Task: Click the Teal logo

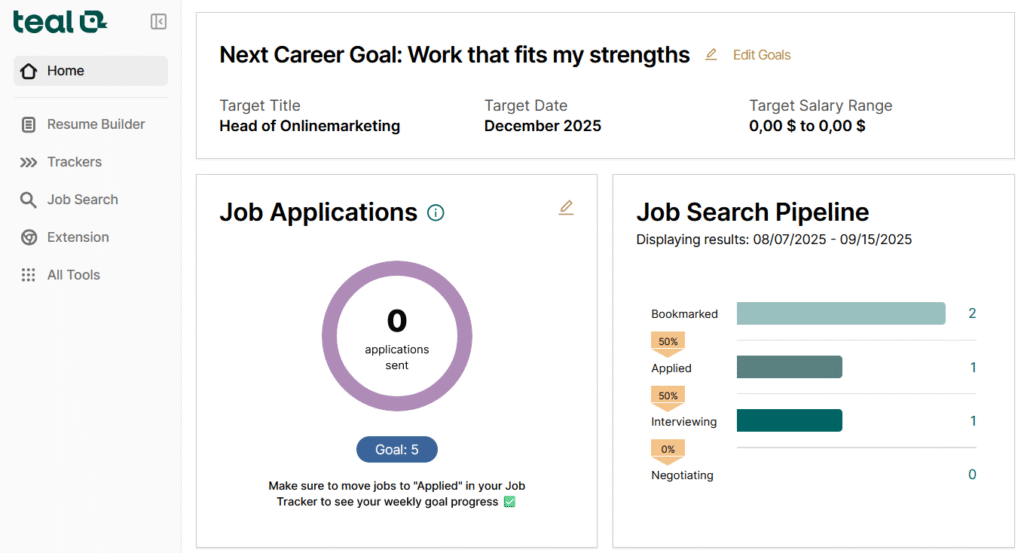Action: (x=60, y=21)
